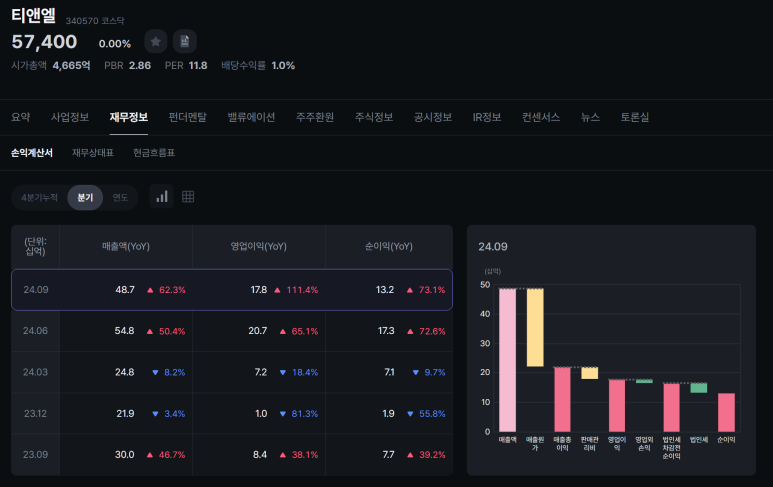The image size is (773, 487).
Task: Click the 81.3% operating profit decline value
Action: click(304, 414)
